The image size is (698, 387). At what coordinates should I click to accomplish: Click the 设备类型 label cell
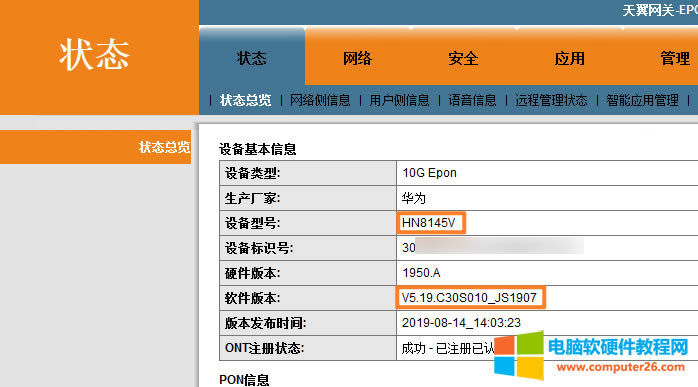[308, 173]
